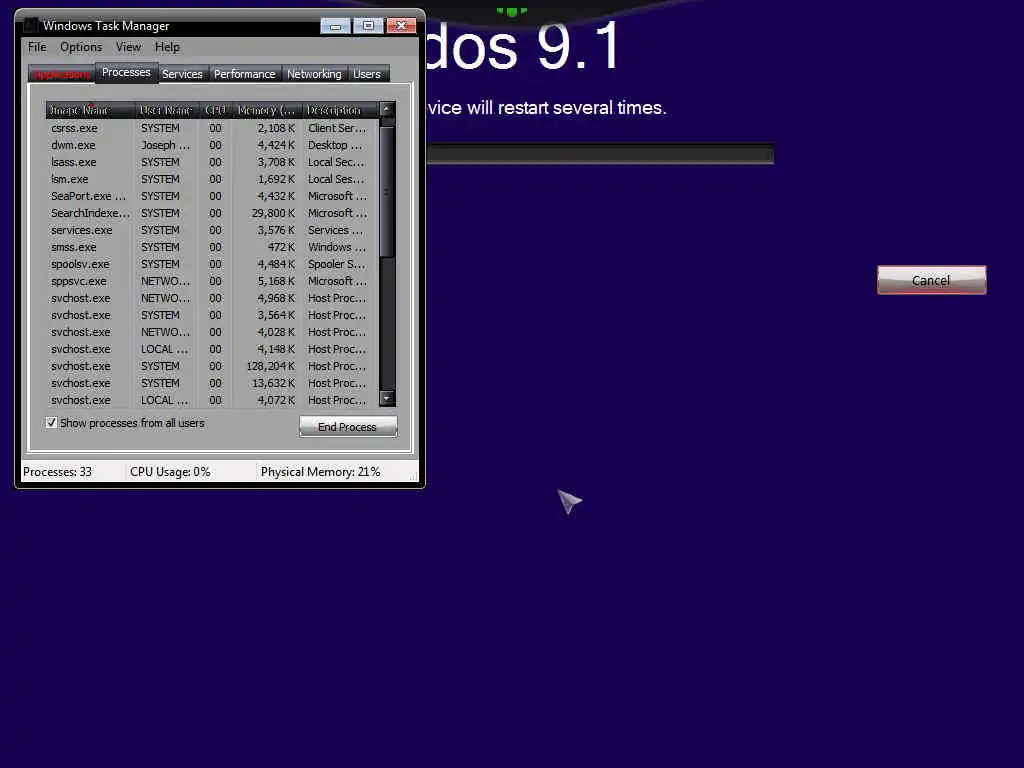This screenshot has width=1024, height=768.
Task: Select the csrss.exe process row
Action: point(212,128)
